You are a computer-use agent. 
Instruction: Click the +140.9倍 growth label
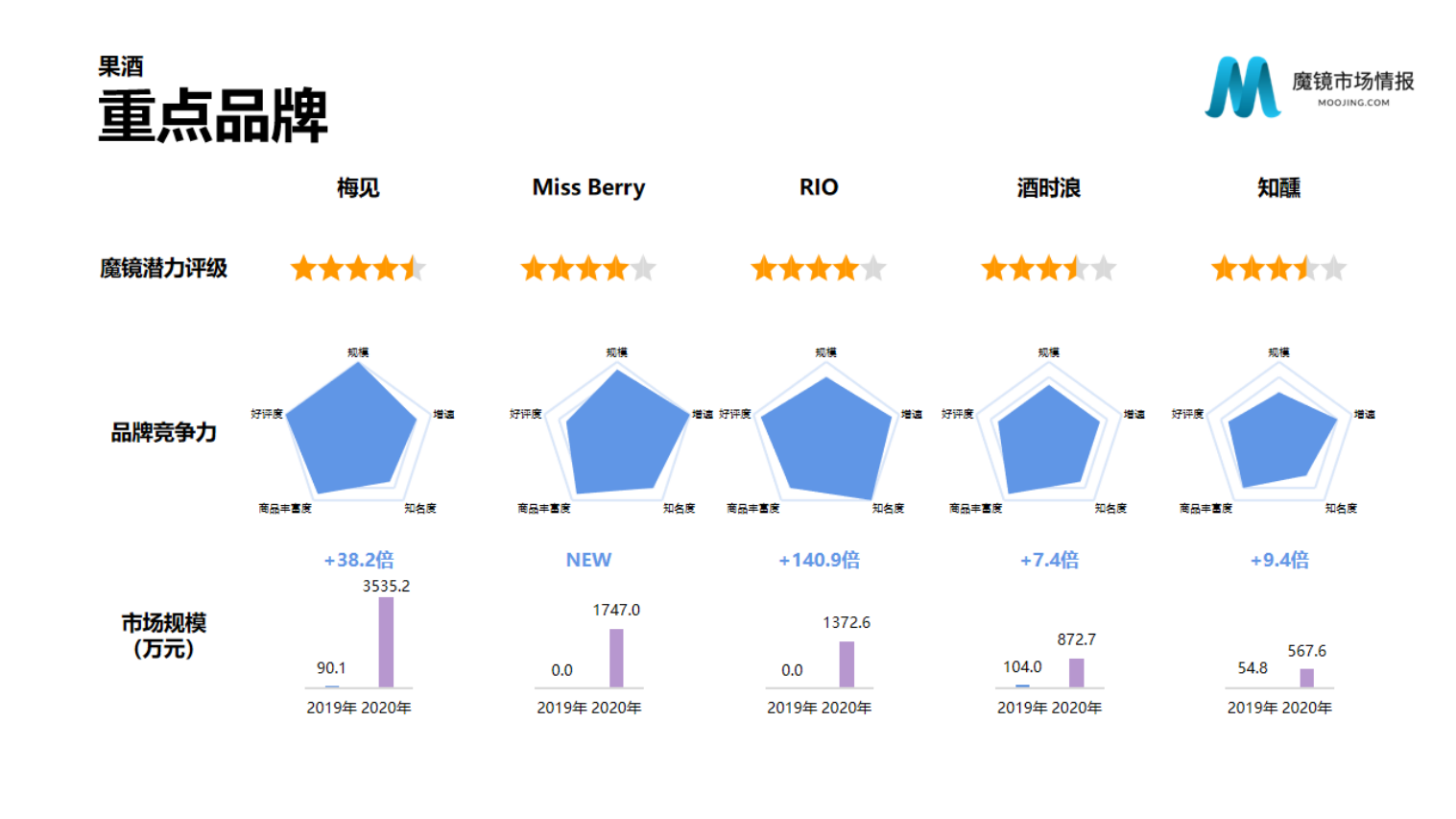pos(819,560)
